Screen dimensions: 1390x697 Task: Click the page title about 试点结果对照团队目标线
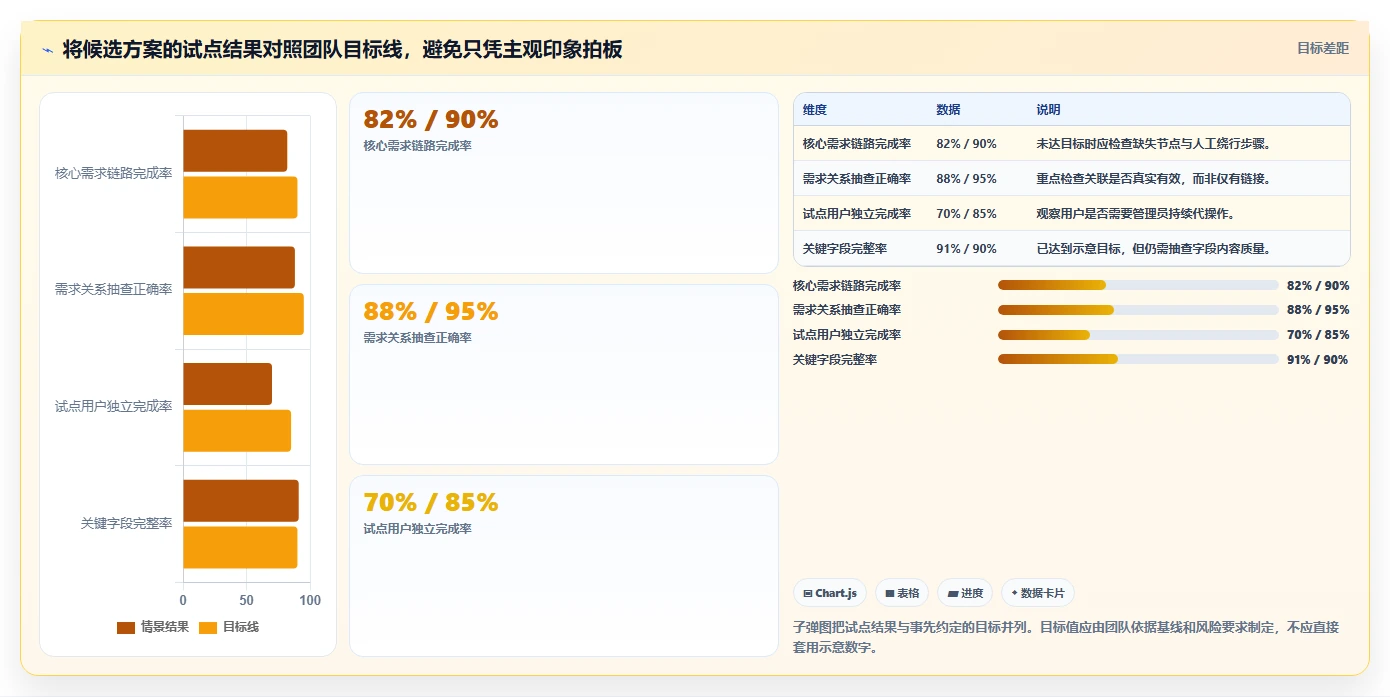pyautogui.click(x=342, y=49)
